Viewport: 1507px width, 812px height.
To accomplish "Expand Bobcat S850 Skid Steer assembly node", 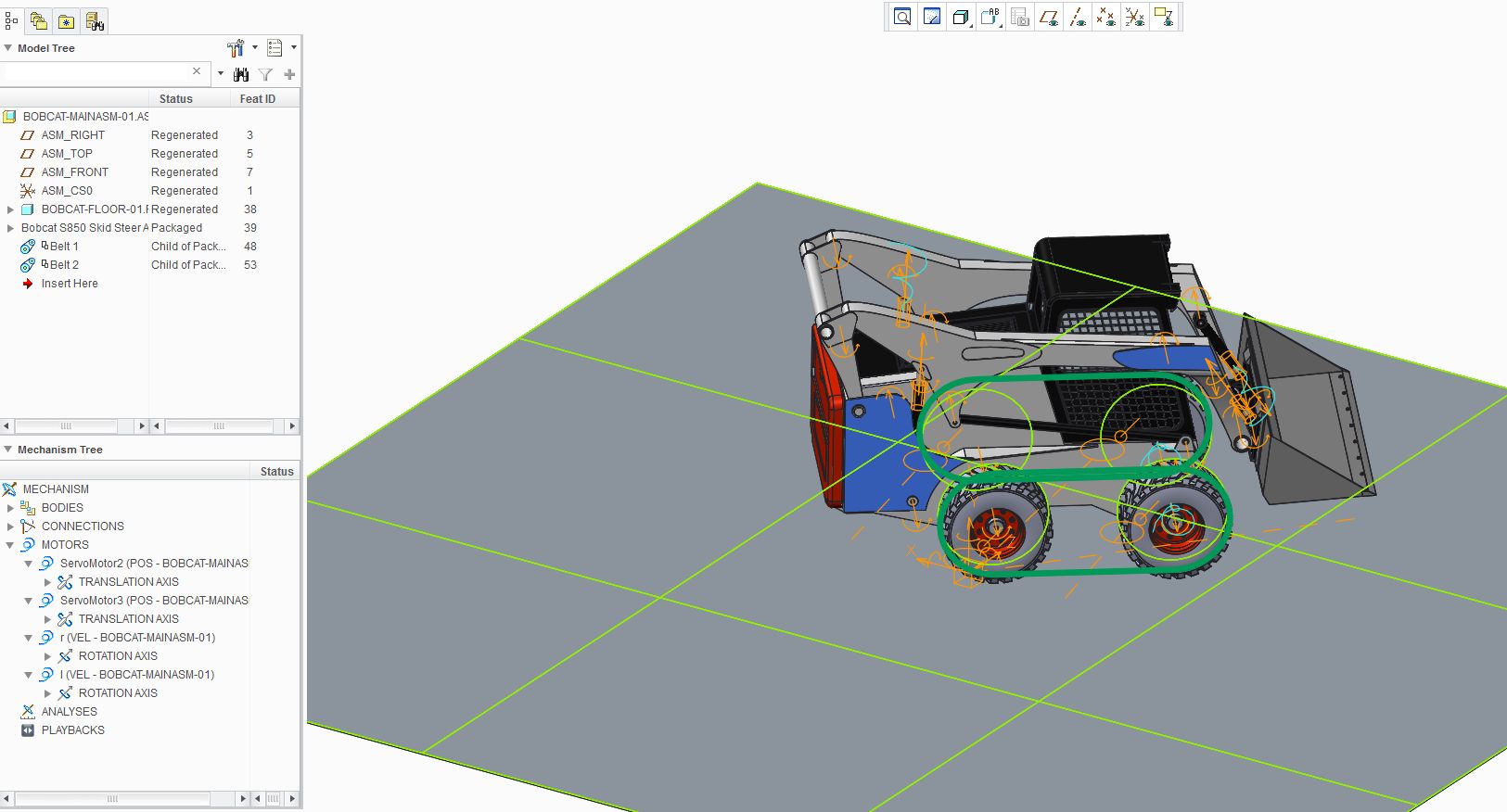I will coord(10,228).
